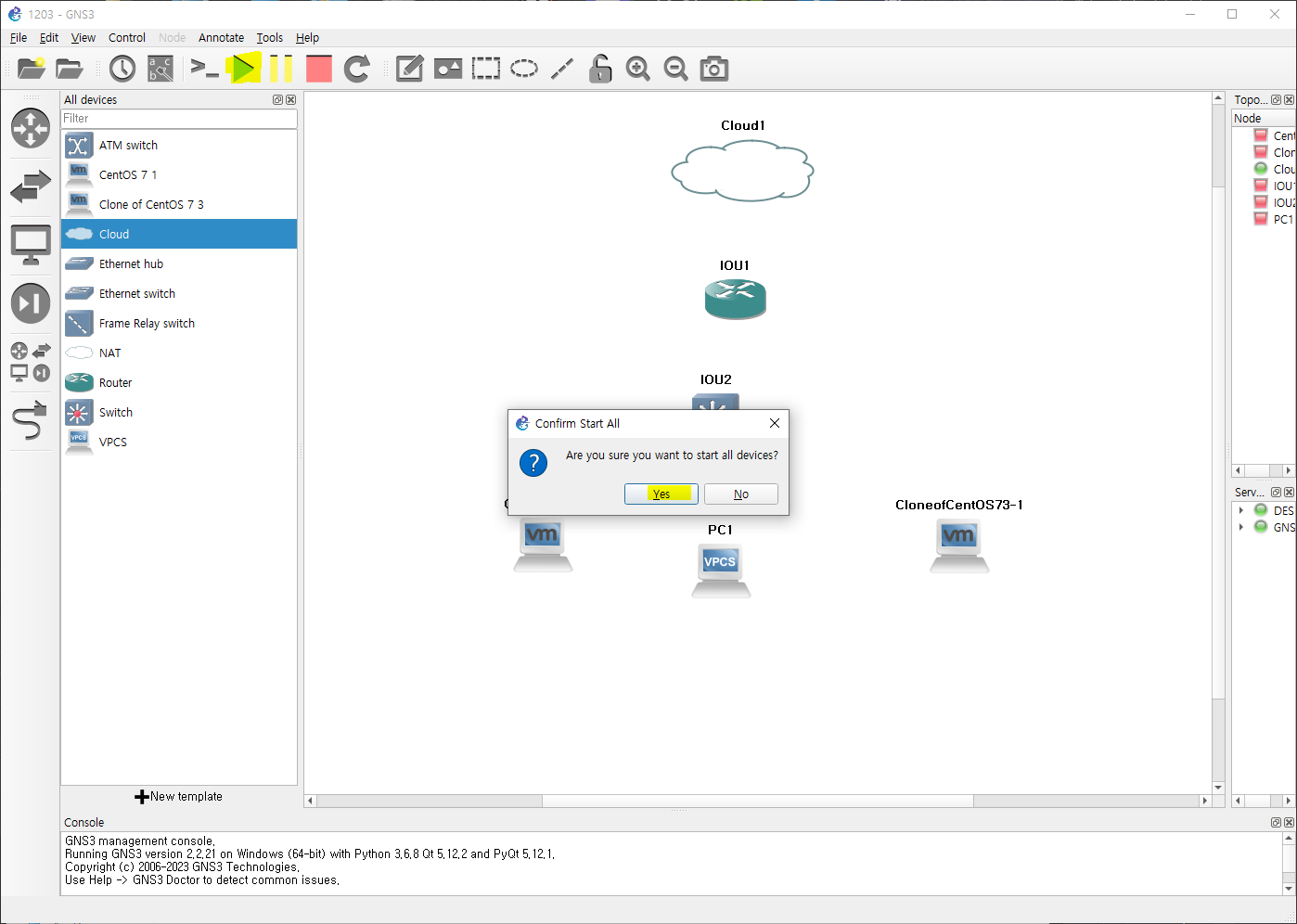Close the Confirm Start All dialog
Image resolution: width=1297 pixels, height=924 pixels.
[x=775, y=423]
